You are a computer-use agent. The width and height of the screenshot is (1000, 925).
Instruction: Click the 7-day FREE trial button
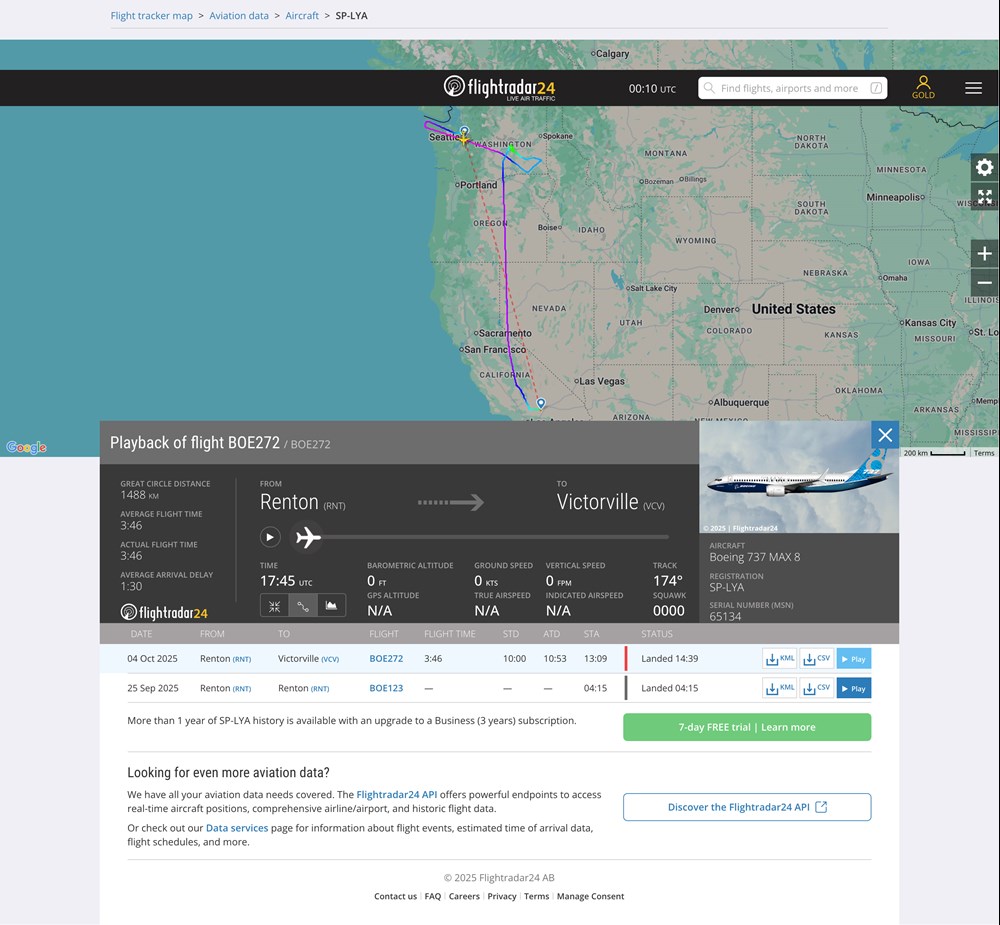tap(747, 727)
